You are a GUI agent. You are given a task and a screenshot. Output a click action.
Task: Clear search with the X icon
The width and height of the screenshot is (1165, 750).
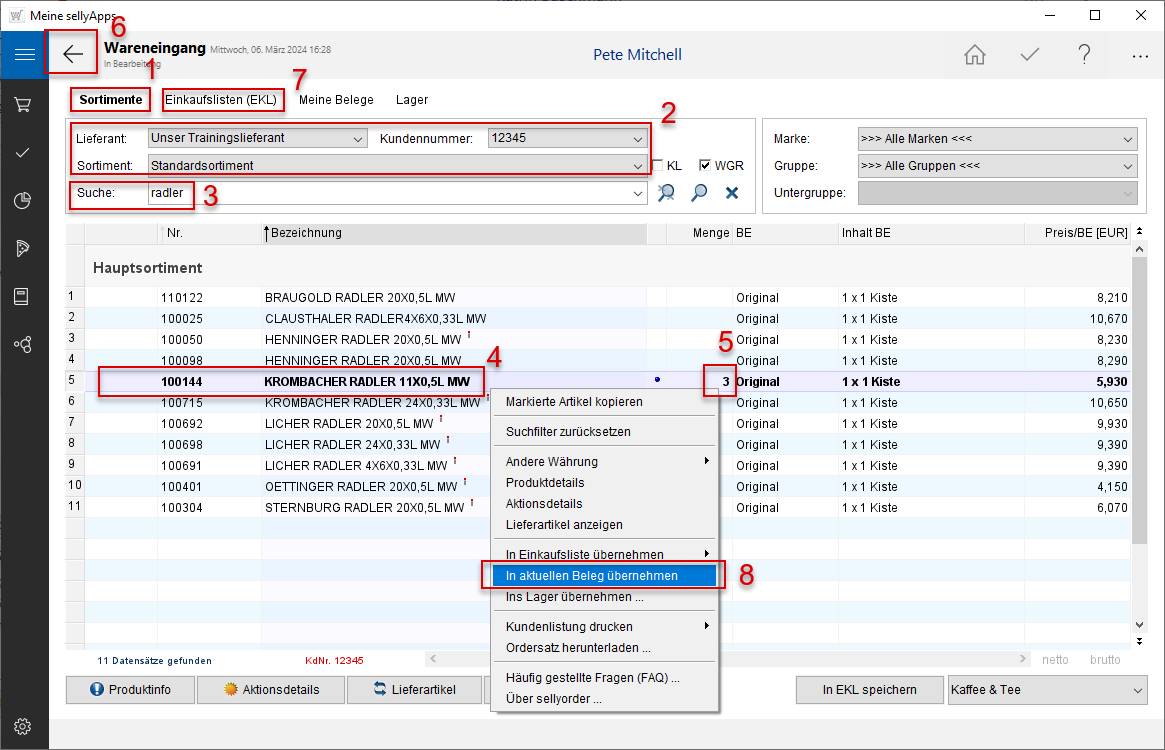point(732,193)
